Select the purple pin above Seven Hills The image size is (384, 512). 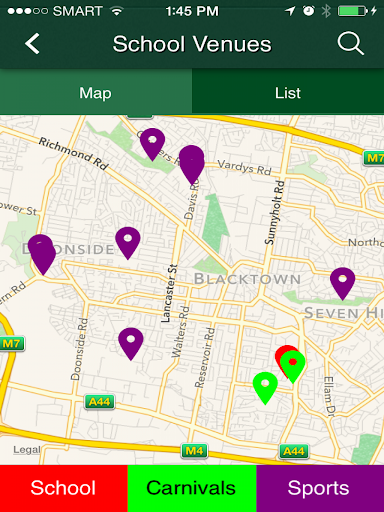click(x=343, y=284)
